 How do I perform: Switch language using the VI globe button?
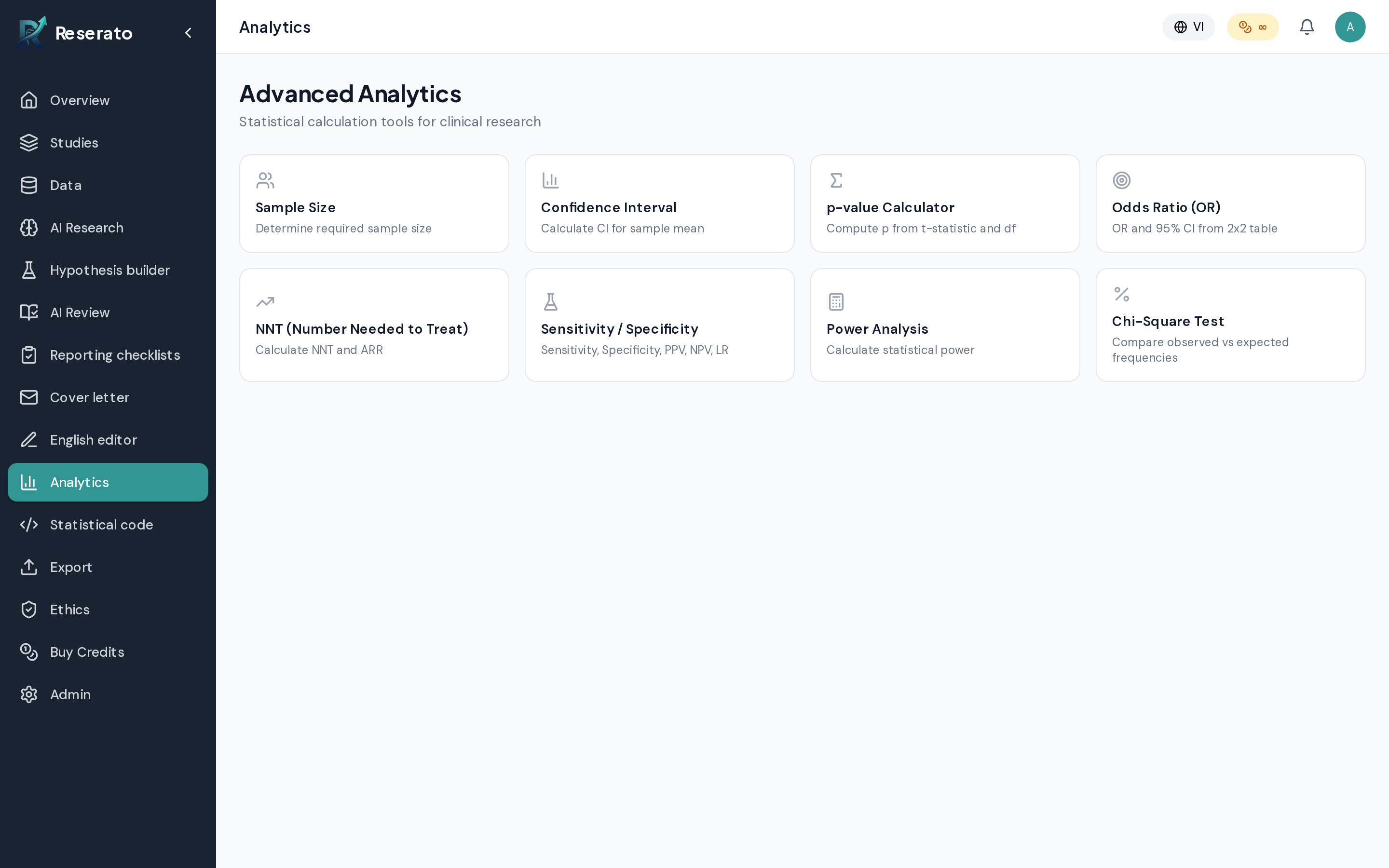(x=1188, y=27)
